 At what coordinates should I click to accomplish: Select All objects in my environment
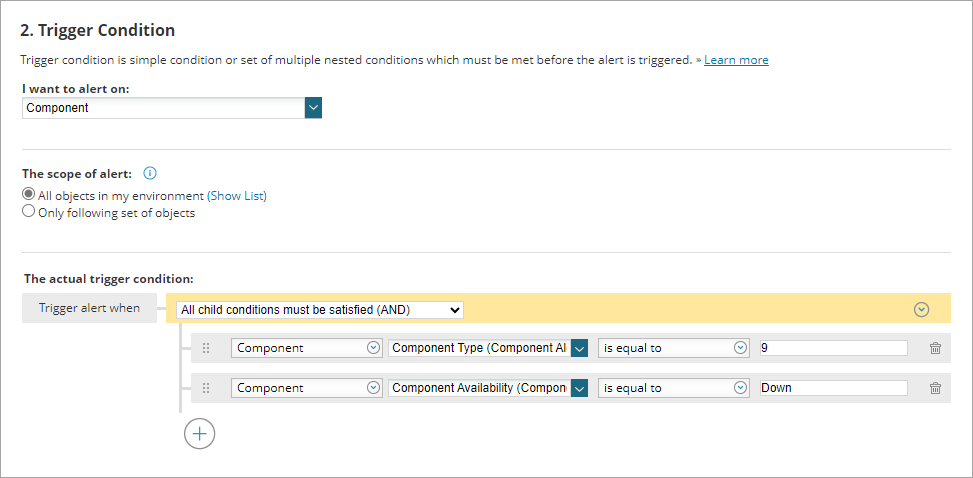coord(29,195)
